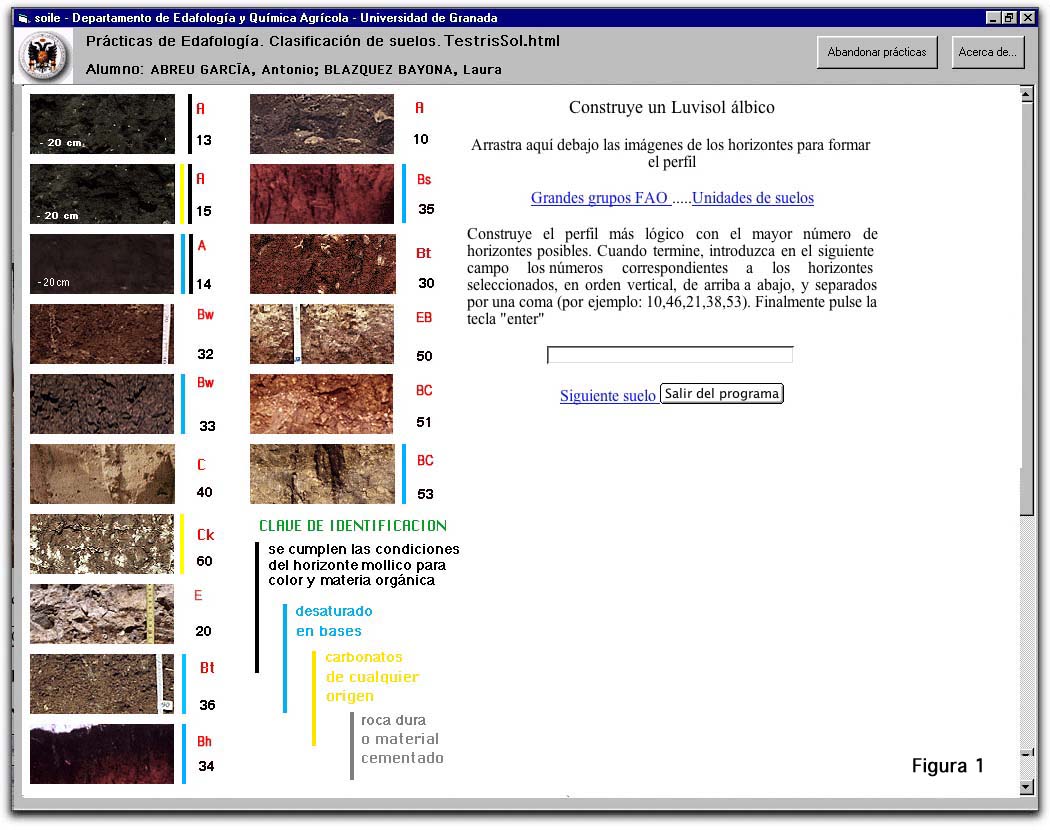Open the Unidades de suelos link

(x=753, y=198)
